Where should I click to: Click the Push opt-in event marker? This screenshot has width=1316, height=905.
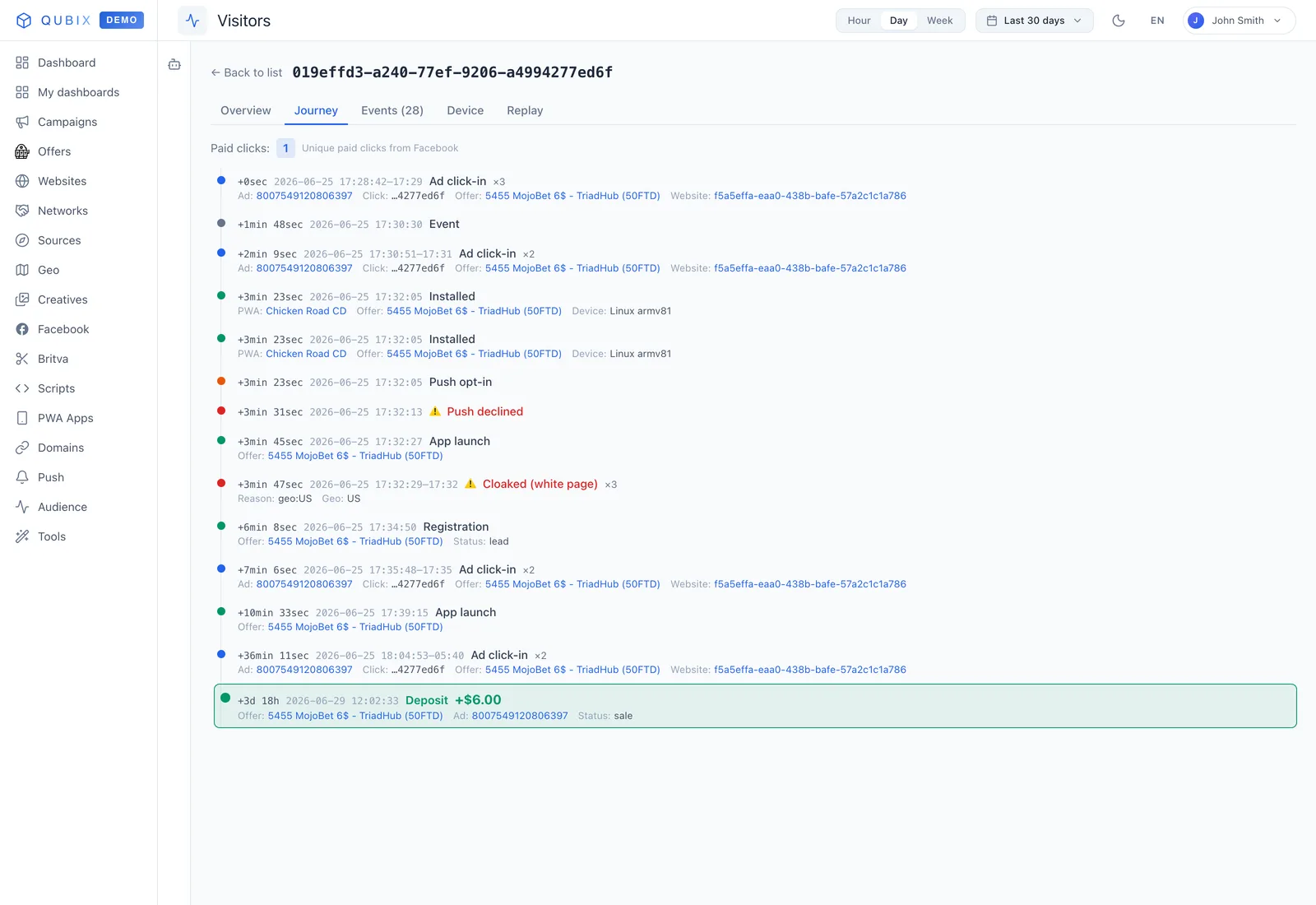221,381
